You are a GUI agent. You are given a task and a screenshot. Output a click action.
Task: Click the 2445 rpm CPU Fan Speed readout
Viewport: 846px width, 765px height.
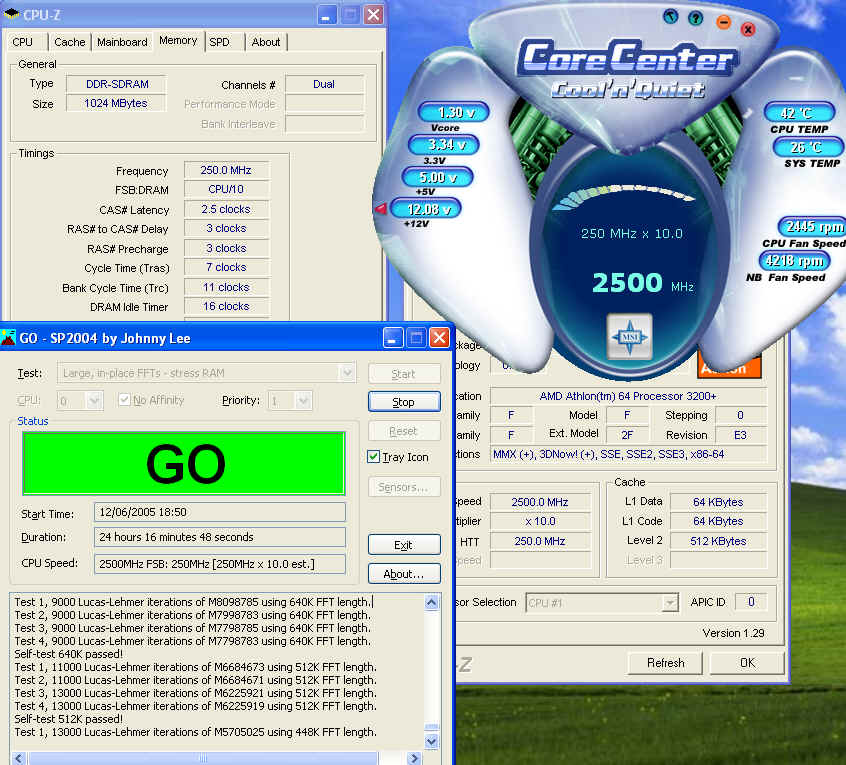pos(812,227)
